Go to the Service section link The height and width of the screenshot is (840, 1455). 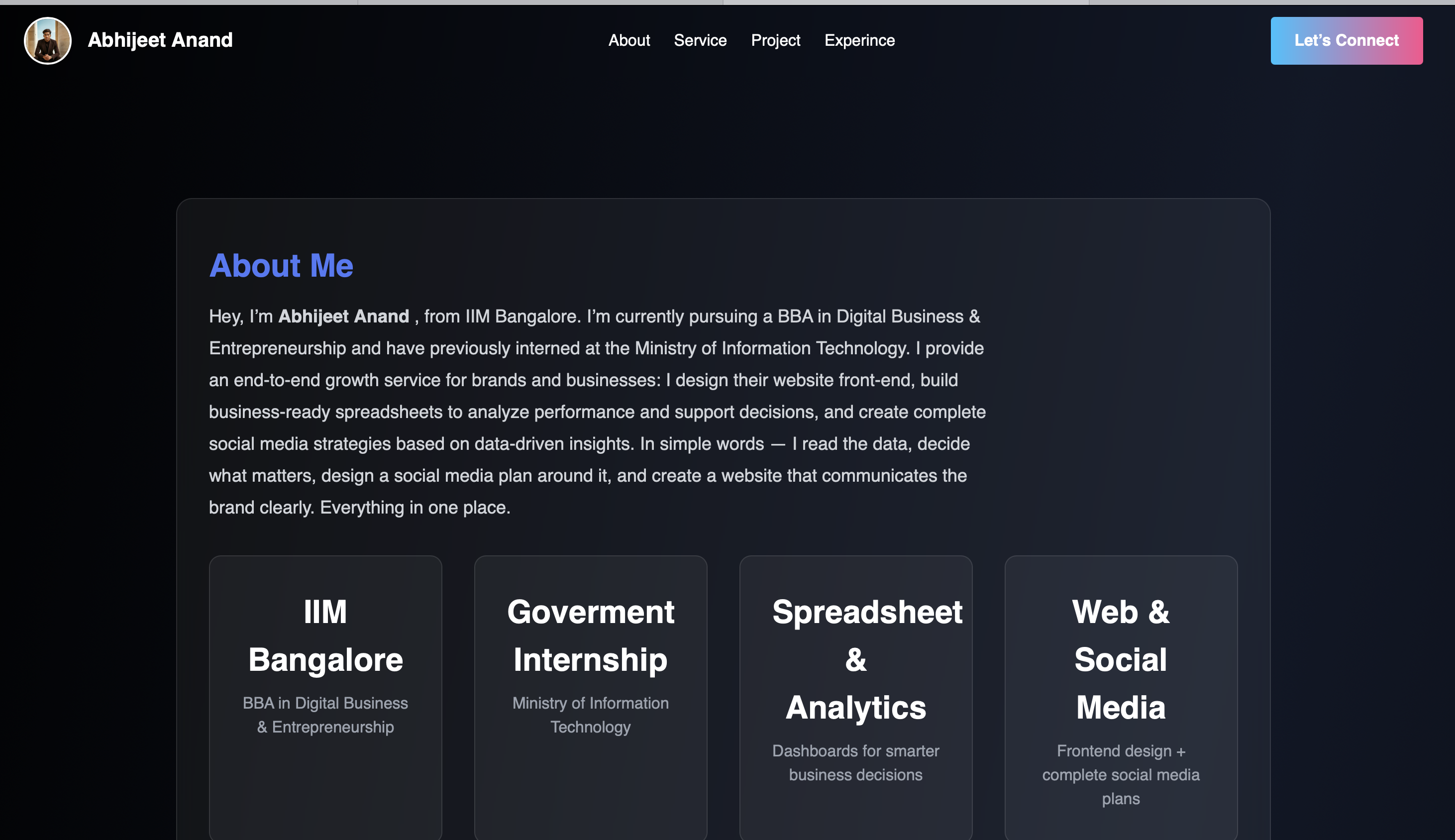pos(700,40)
